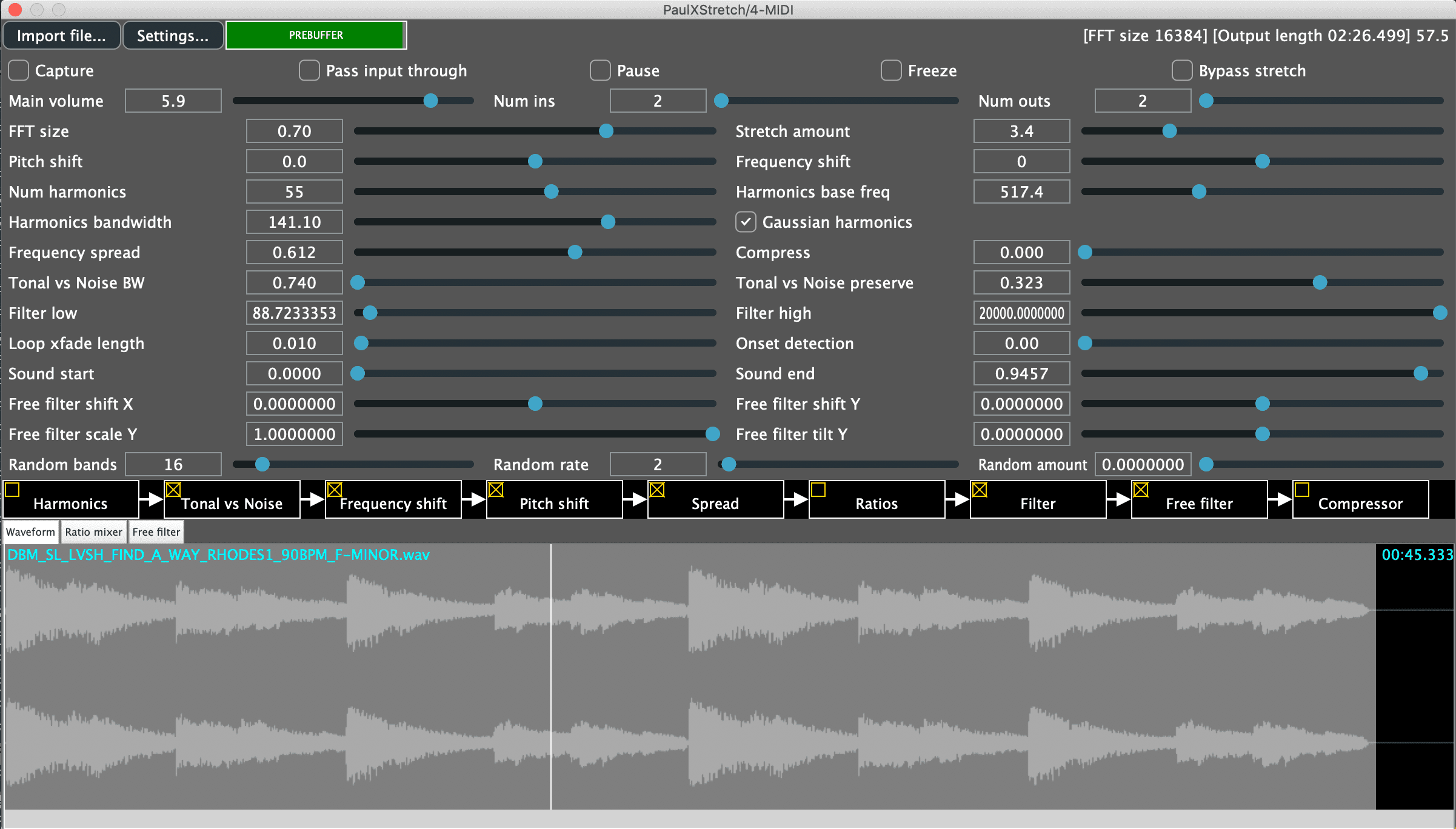Disable the Spread module checkbox
The image size is (1456, 829).
pyautogui.click(x=657, y=489)
